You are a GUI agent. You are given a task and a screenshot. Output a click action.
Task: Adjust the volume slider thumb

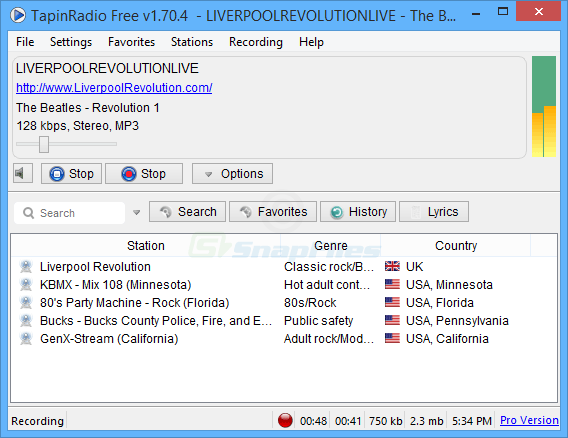pyautogui.click(x=44, y=144)
